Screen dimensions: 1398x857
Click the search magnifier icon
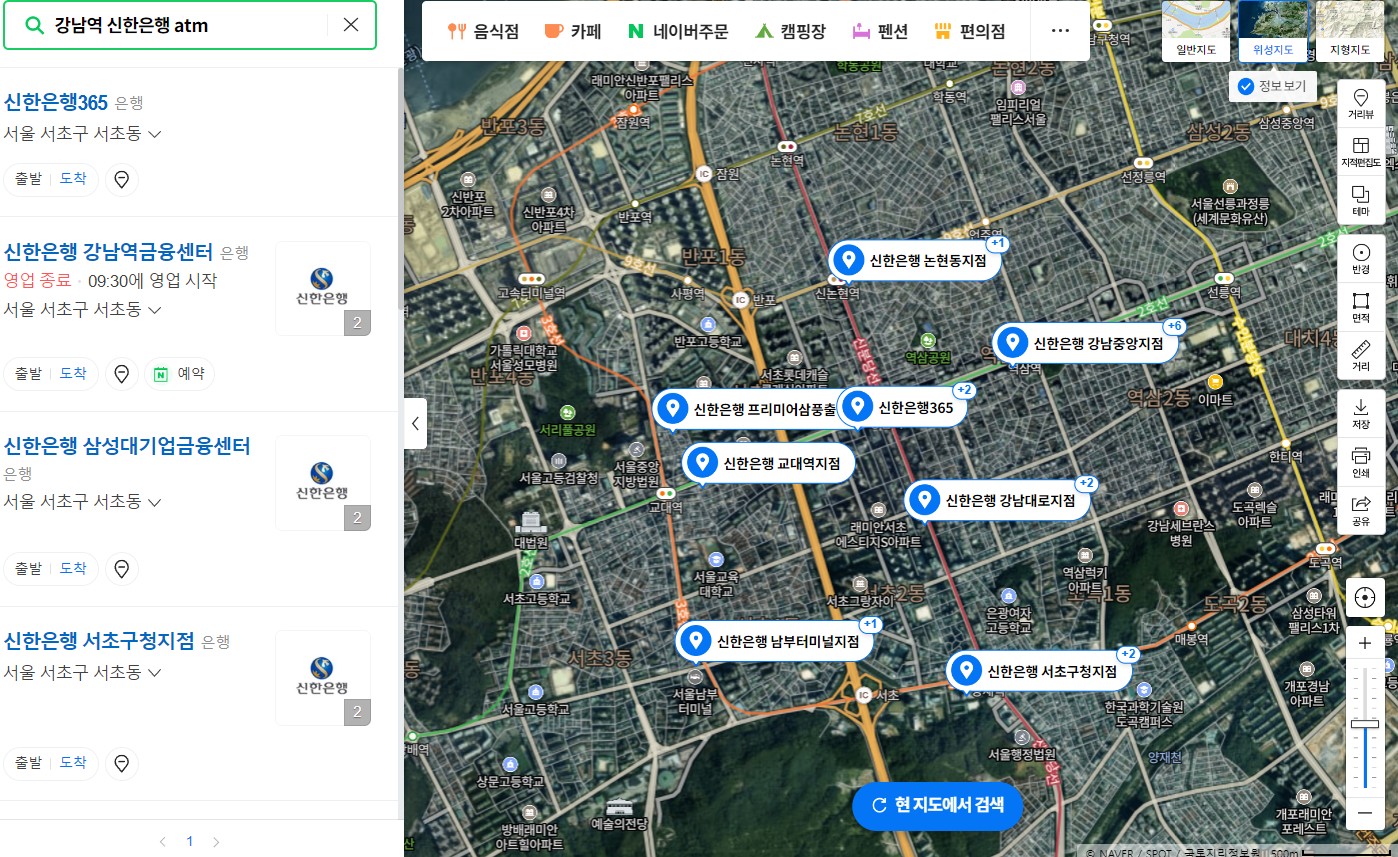click(x=34, y=26)
